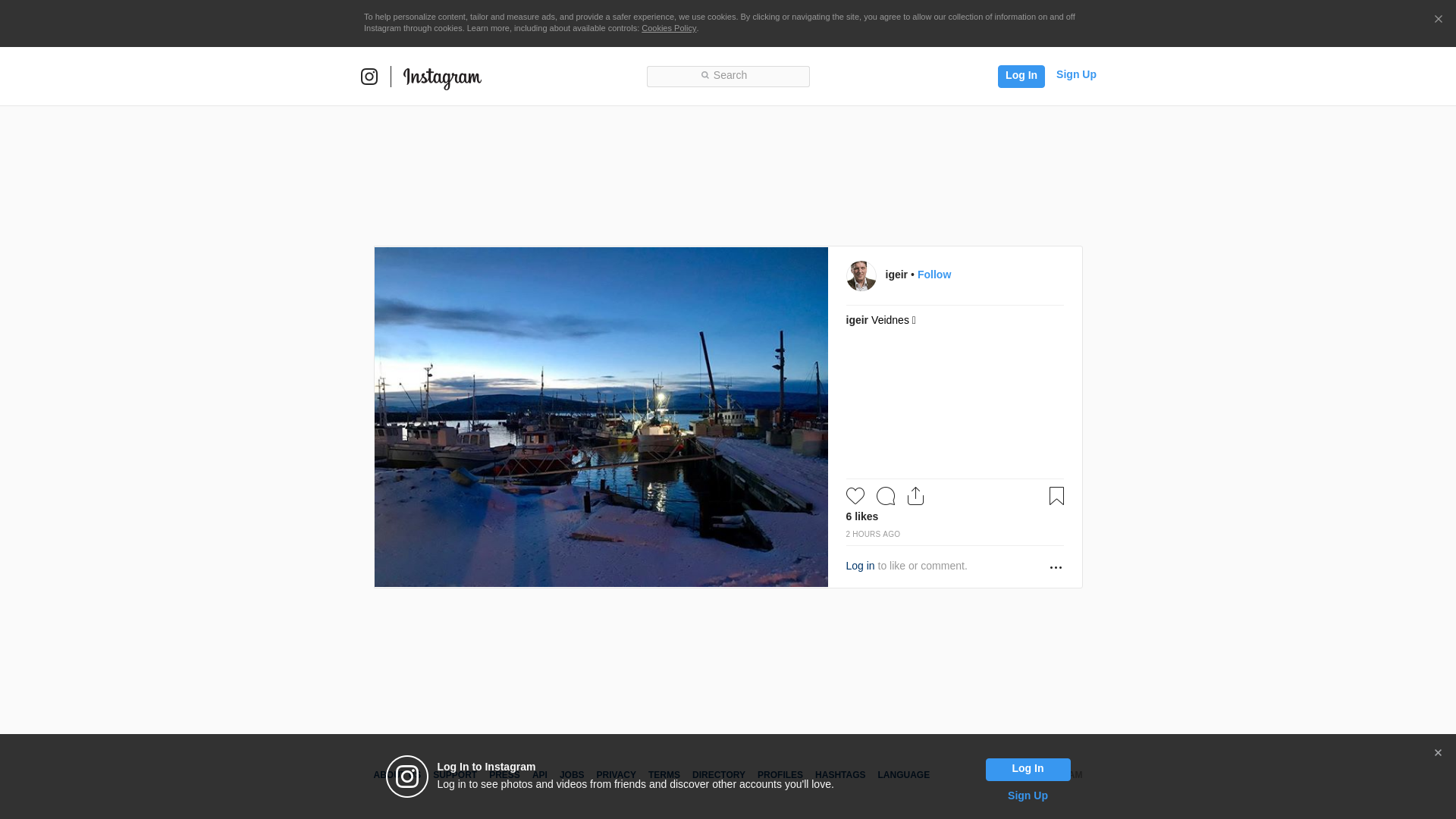The image size is (1456, 819).
Task: Click the Instagram camera glyph logo
Action: 369,77
